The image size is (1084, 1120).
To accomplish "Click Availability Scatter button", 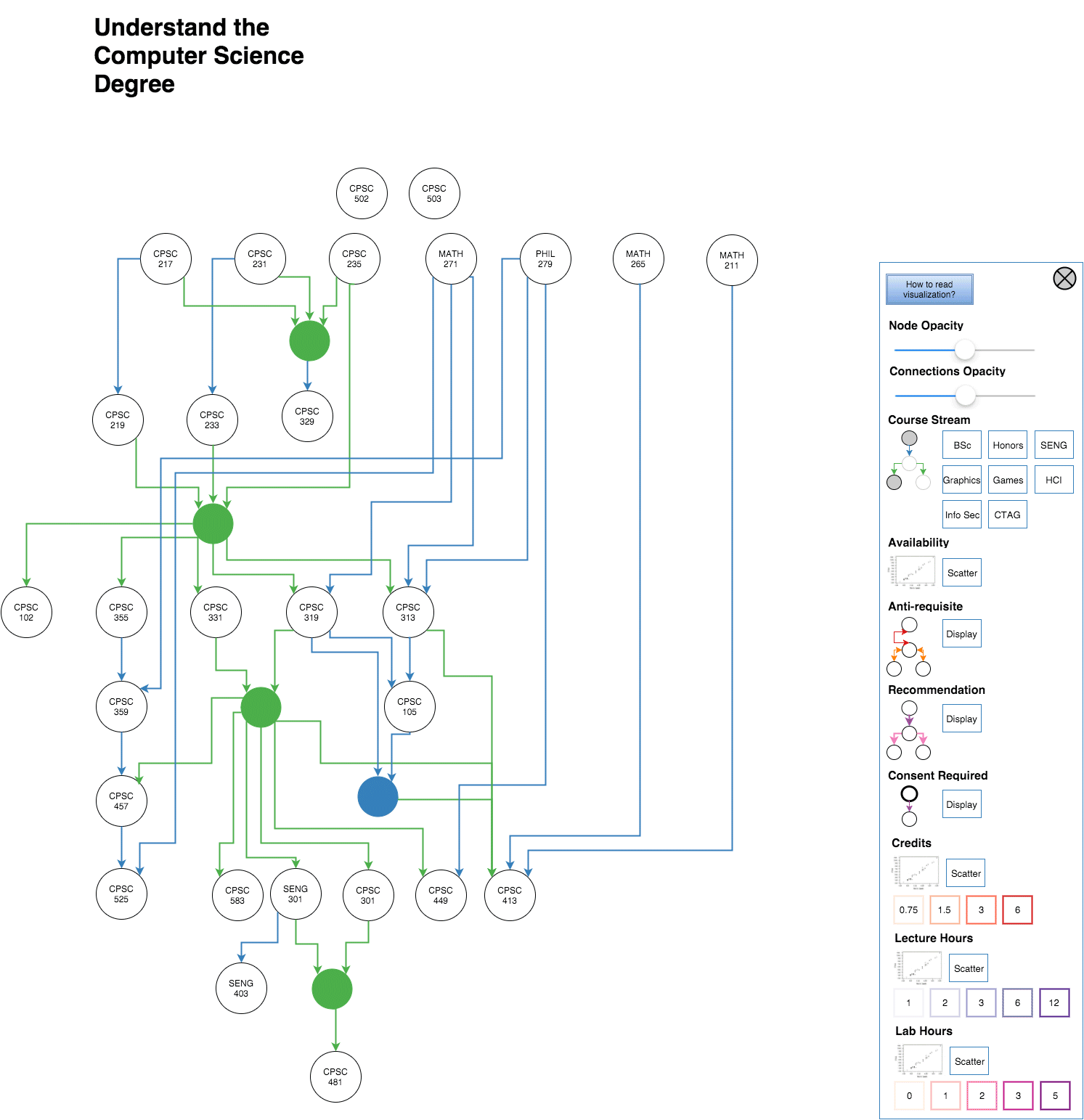I will pyautogui.click(x=962, y=573).
